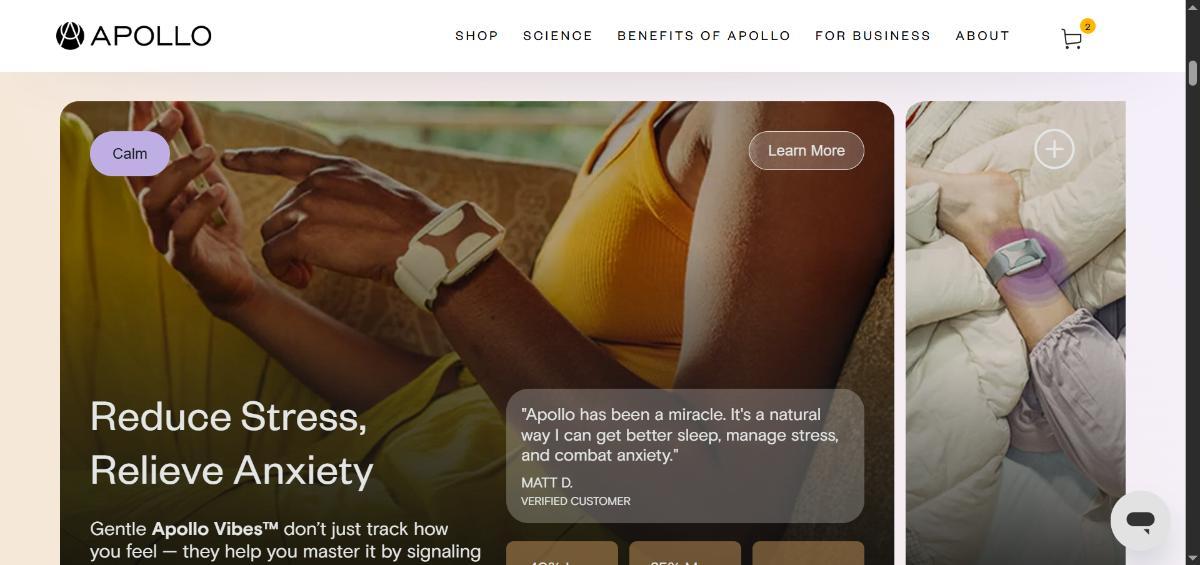This screenshot has width=1200, height=565.
Task: Select the Calm tag pill
Action: coord(130,153)
